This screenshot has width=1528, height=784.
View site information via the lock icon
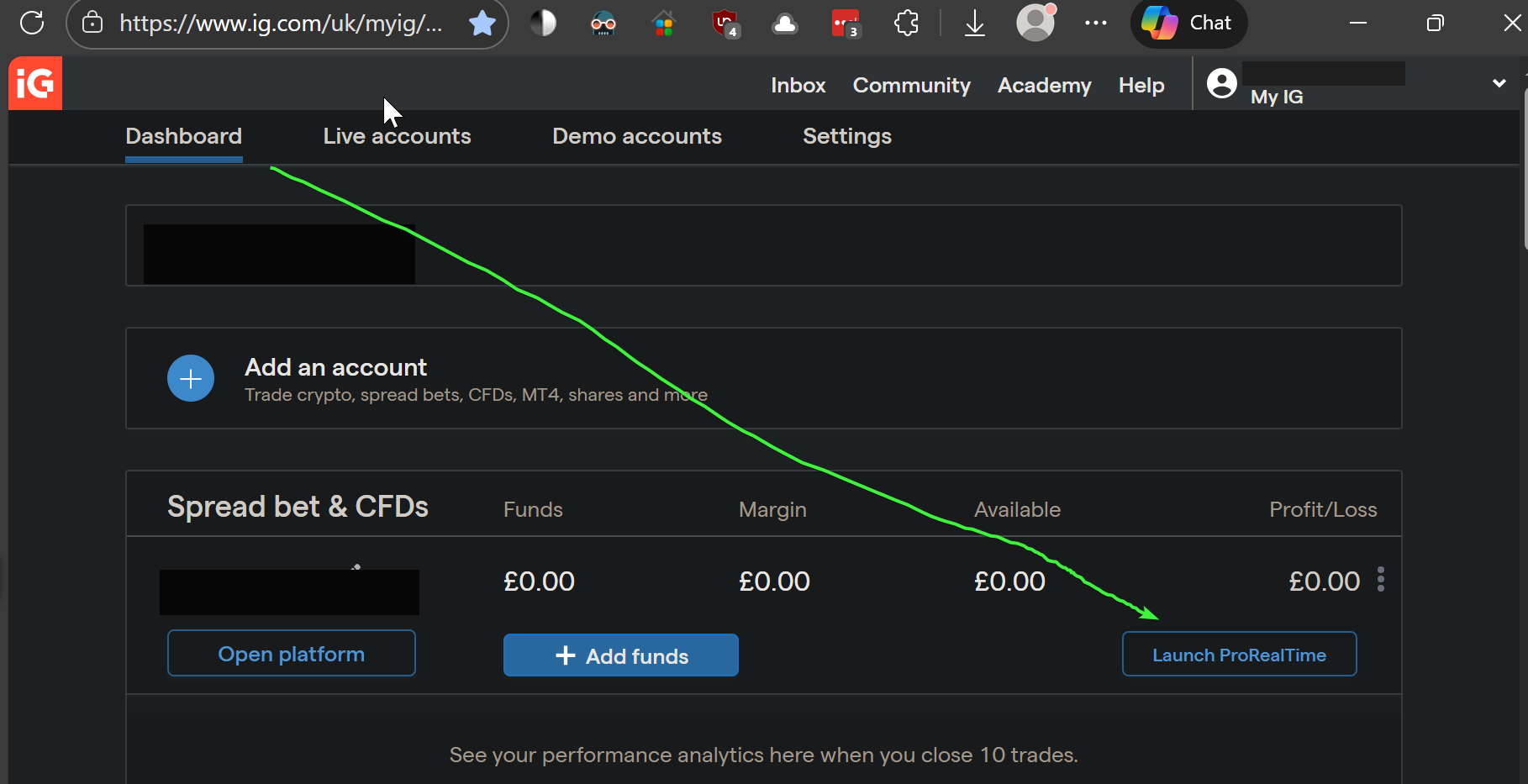click(x=92, y=23)
